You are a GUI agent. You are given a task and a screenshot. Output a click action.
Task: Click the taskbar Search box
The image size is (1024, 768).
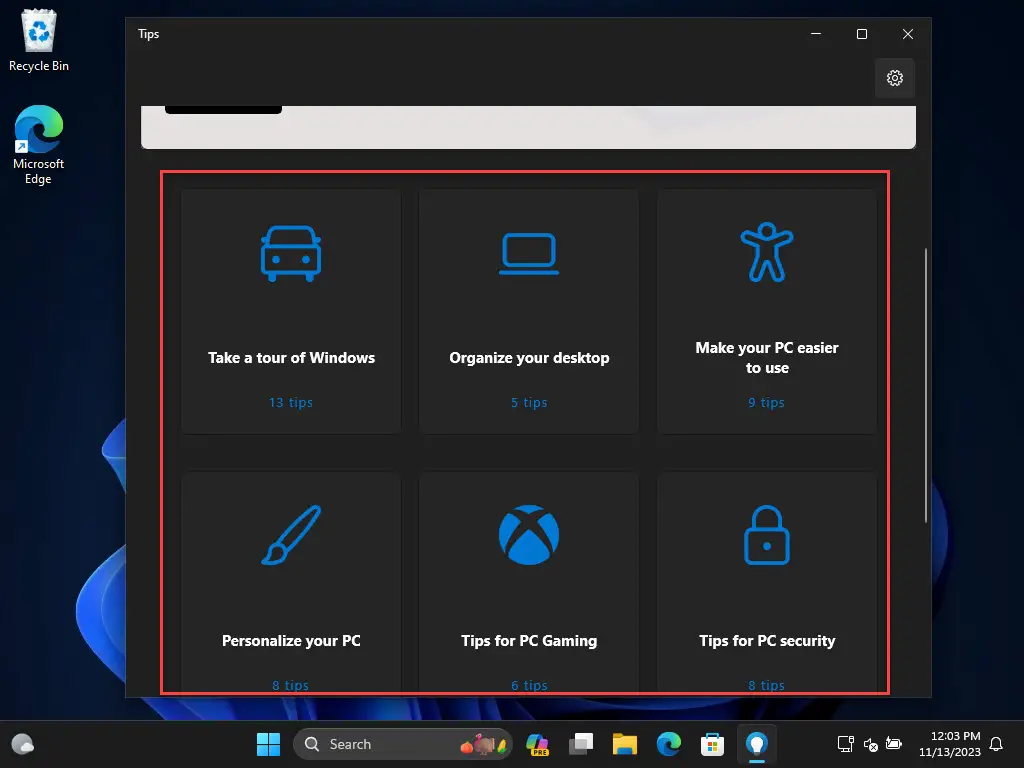pos(402,744)
